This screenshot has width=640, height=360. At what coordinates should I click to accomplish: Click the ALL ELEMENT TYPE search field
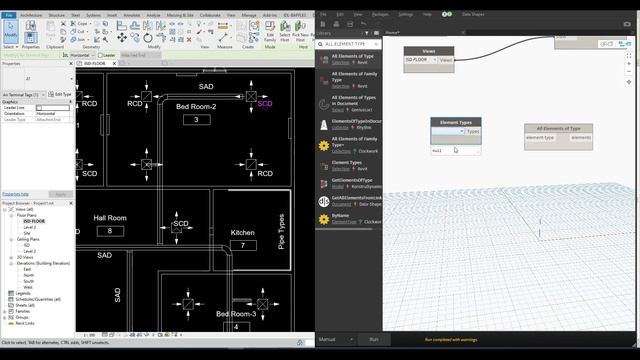[x=349, y=44]
